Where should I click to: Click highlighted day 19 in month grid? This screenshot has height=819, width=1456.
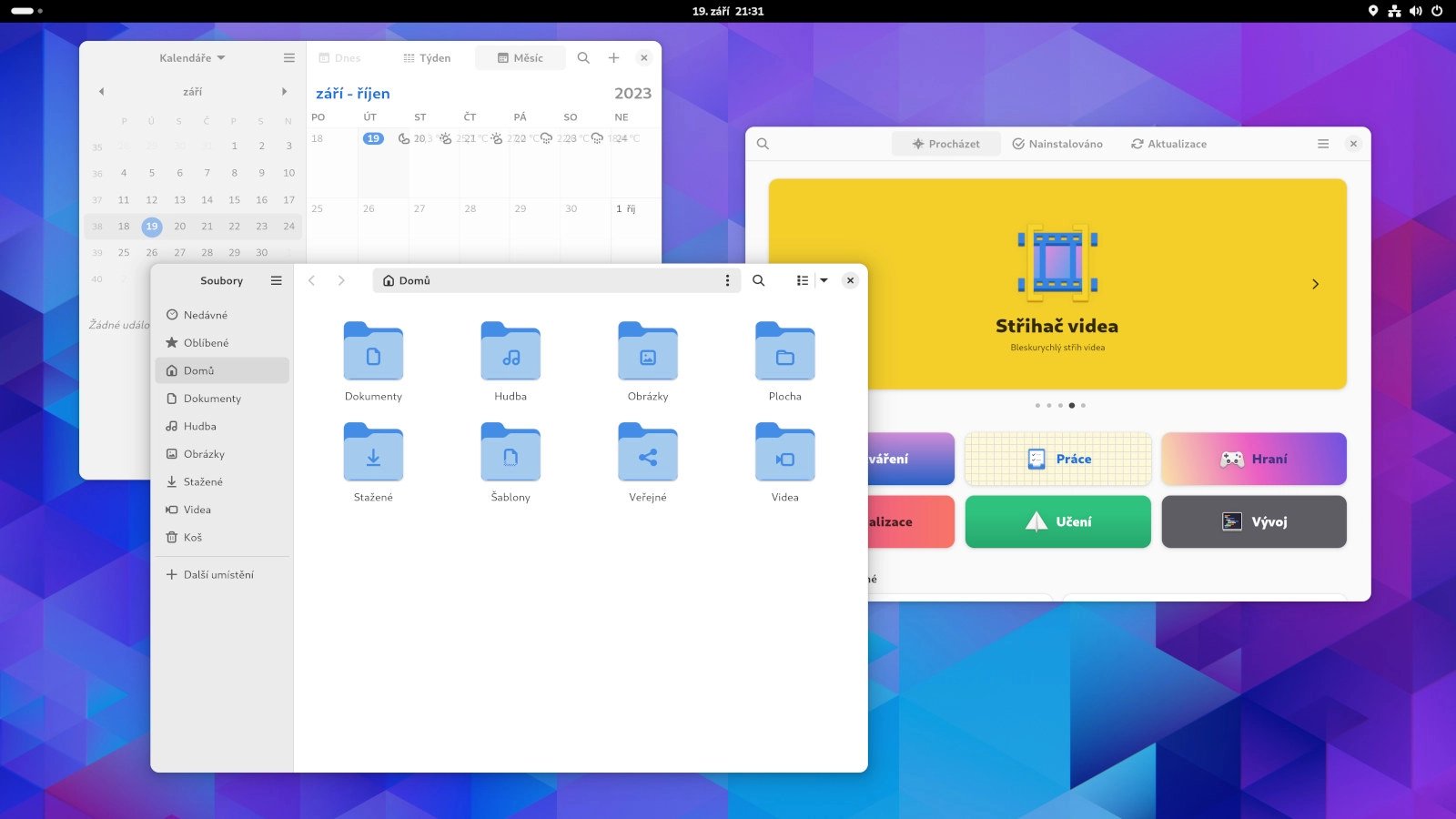373,138
